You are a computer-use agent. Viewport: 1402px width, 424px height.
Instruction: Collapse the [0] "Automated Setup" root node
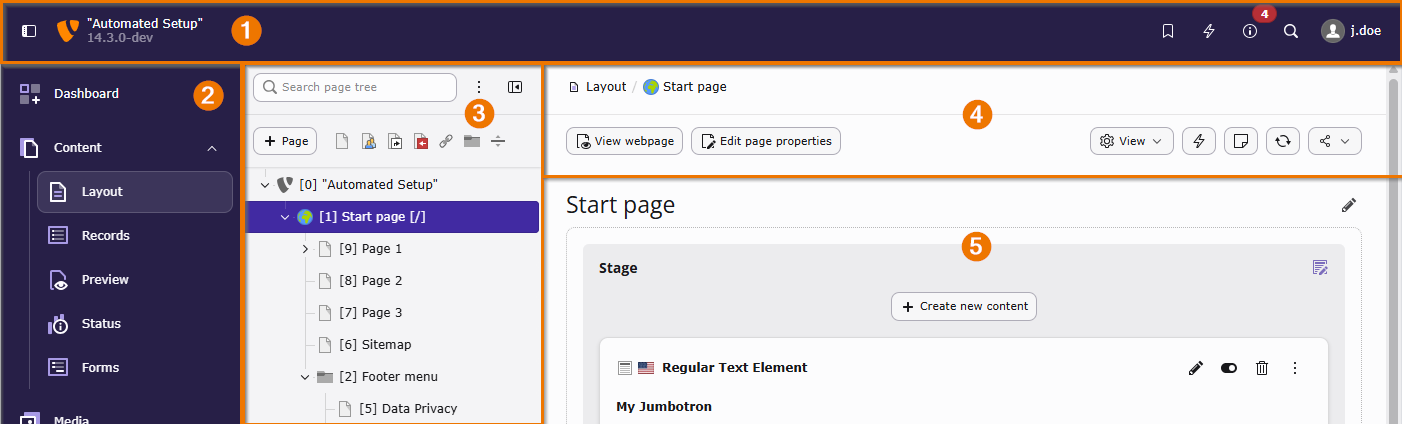pyautogui.click(x=265, y=185)
